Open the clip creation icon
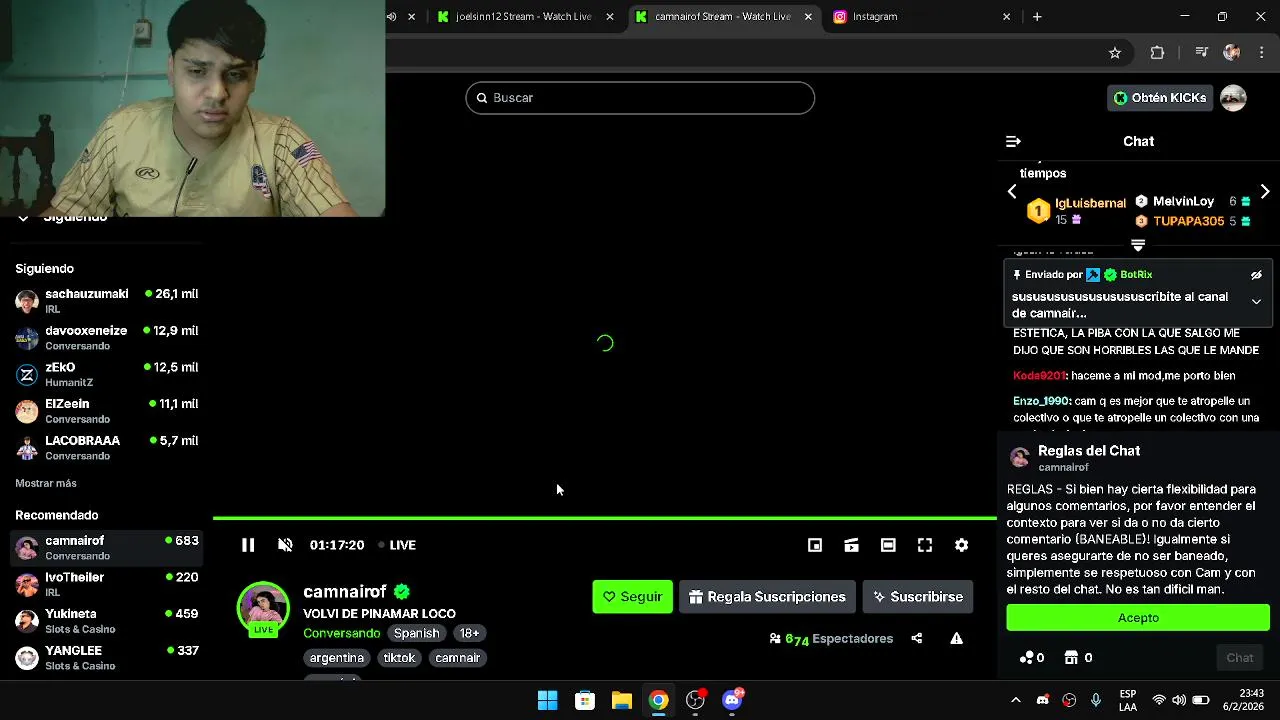This screenshot has width=1280, height=720. coord(851,545)
